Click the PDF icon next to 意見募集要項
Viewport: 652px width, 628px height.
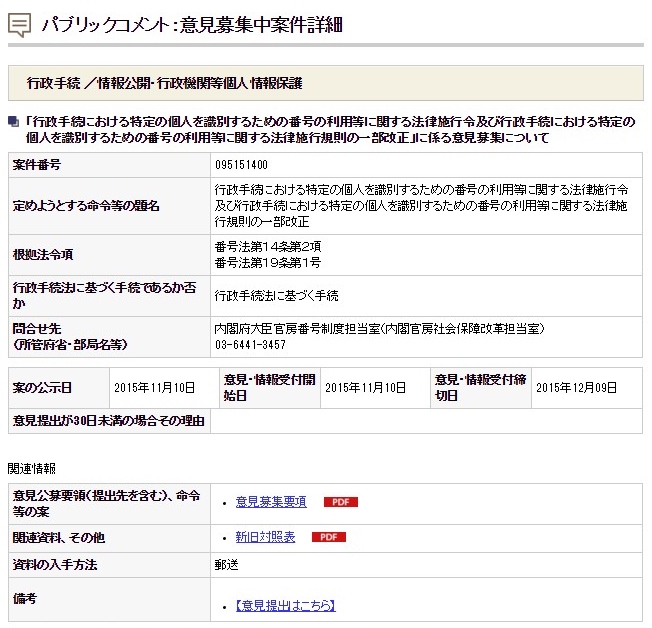[340, 502]
